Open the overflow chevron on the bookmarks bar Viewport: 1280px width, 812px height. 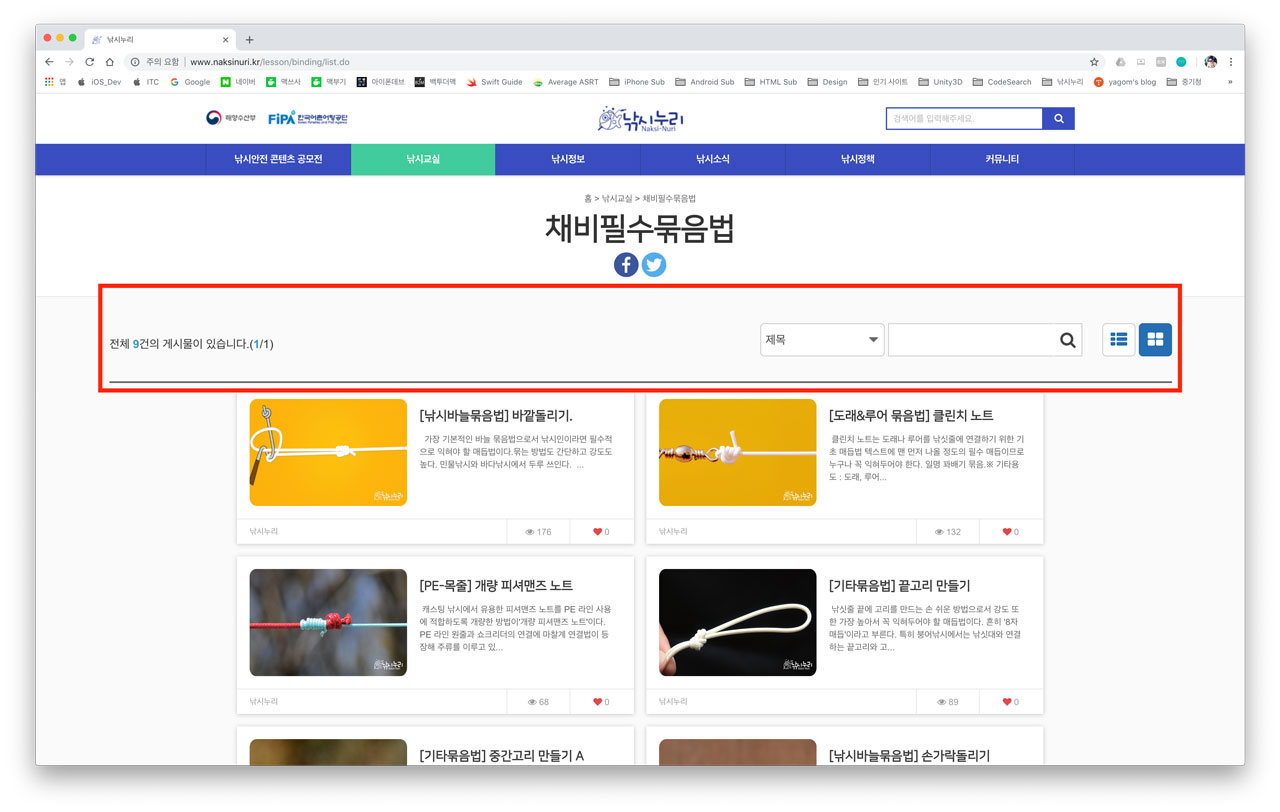pyautogui.click(x=1230, y=81)
